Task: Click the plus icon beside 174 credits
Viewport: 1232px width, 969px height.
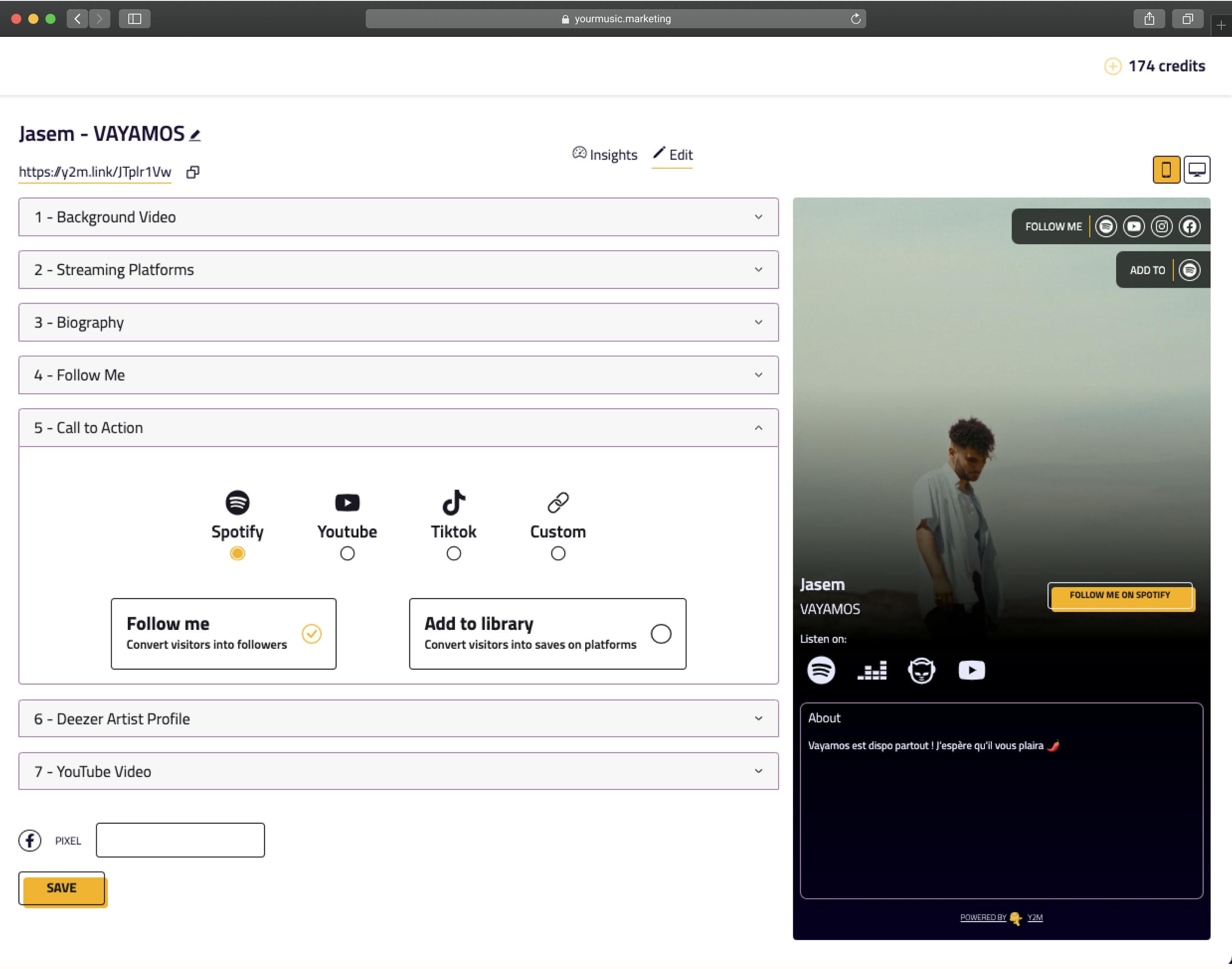Action: click(1112, 66)
